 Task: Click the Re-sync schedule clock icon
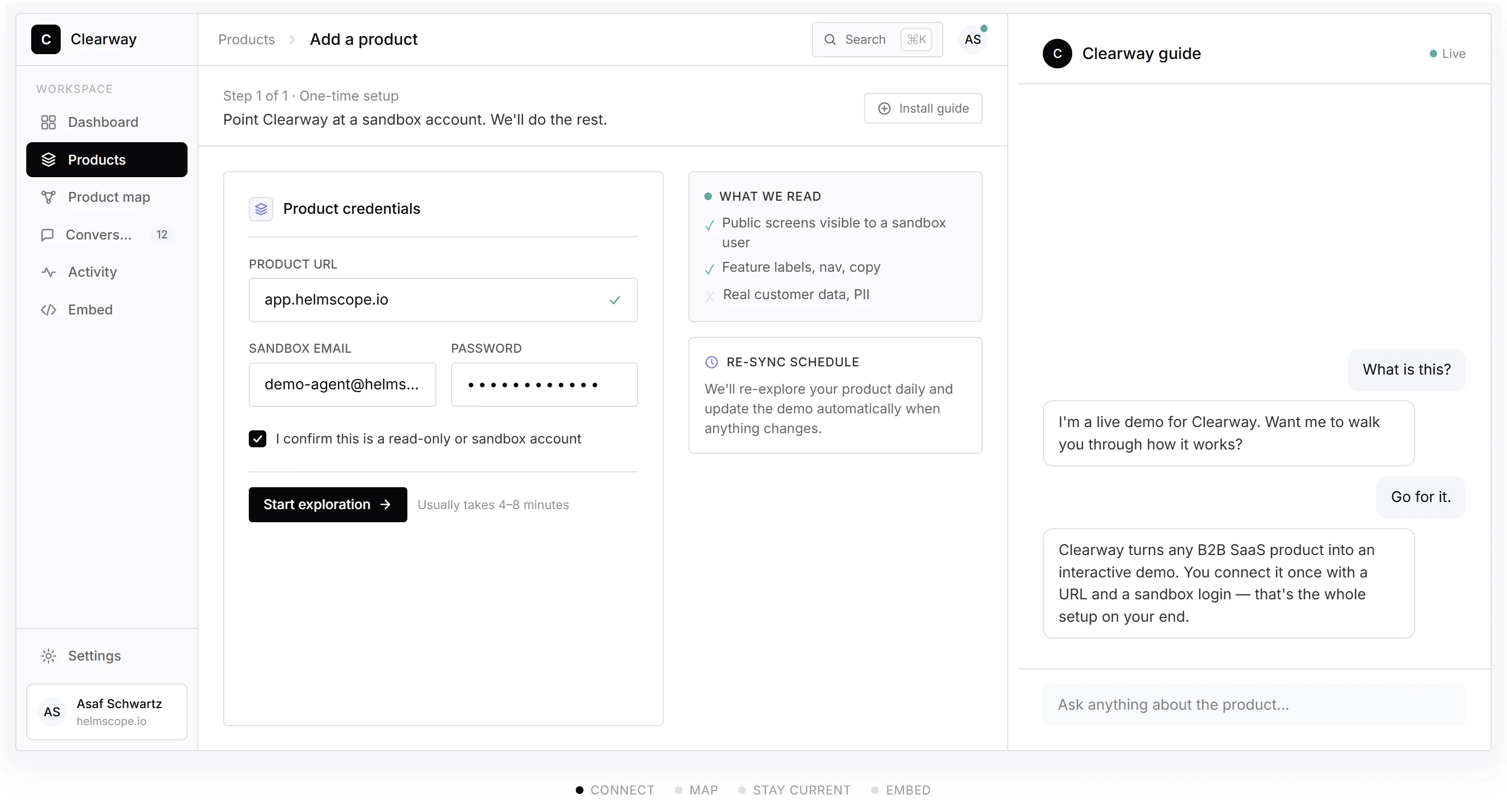point(711,362)
